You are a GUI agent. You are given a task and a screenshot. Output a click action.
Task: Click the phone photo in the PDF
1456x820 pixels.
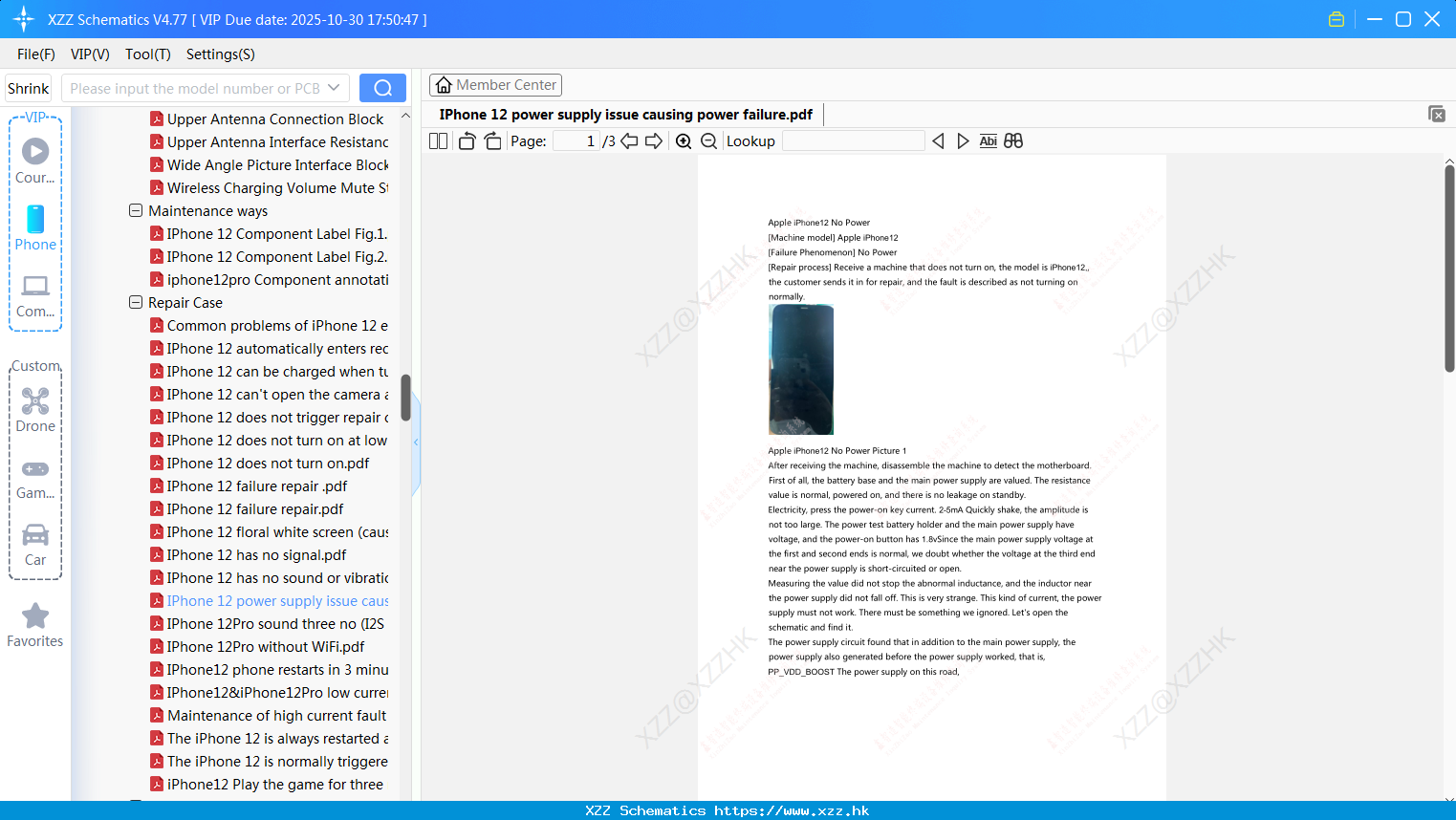click(x=801, y=370)
